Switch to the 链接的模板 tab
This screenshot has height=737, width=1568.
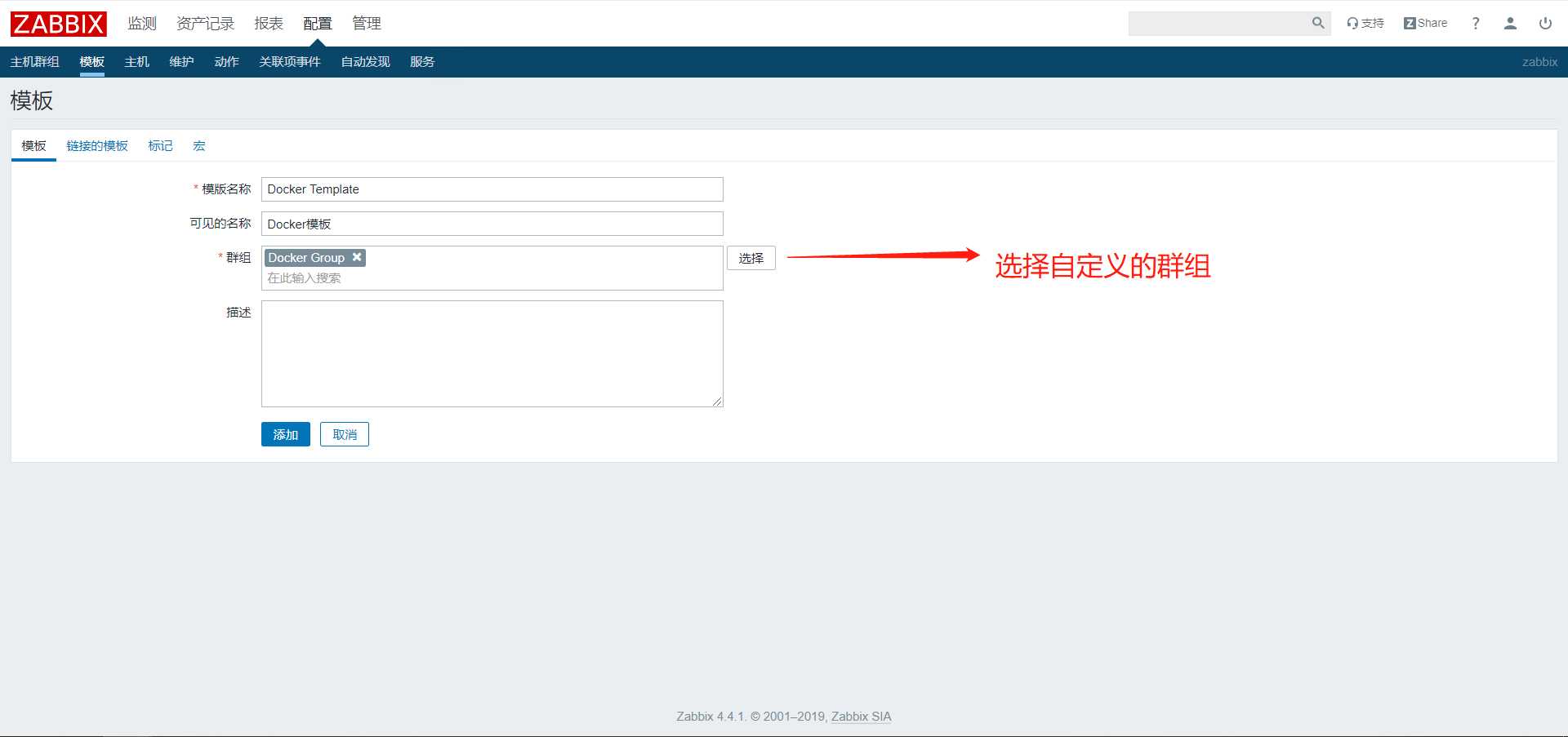pos(97,146)
